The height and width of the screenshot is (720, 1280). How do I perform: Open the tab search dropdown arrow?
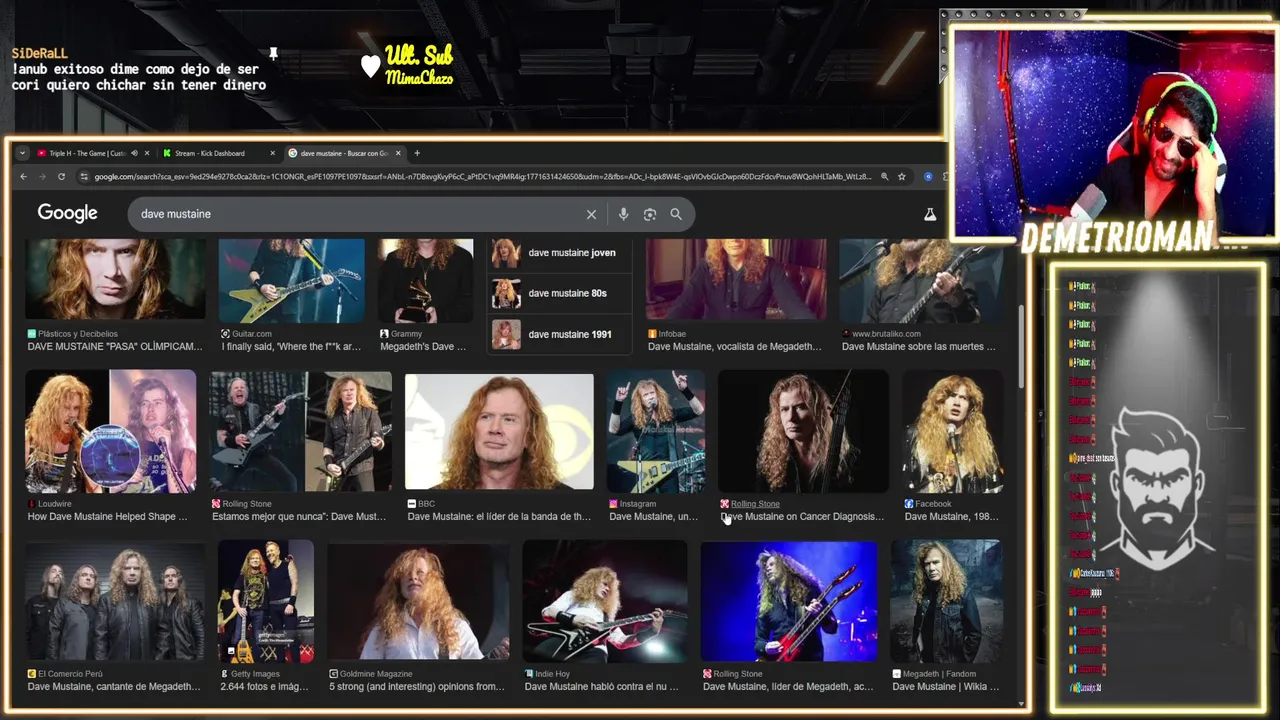click(22, 153)
